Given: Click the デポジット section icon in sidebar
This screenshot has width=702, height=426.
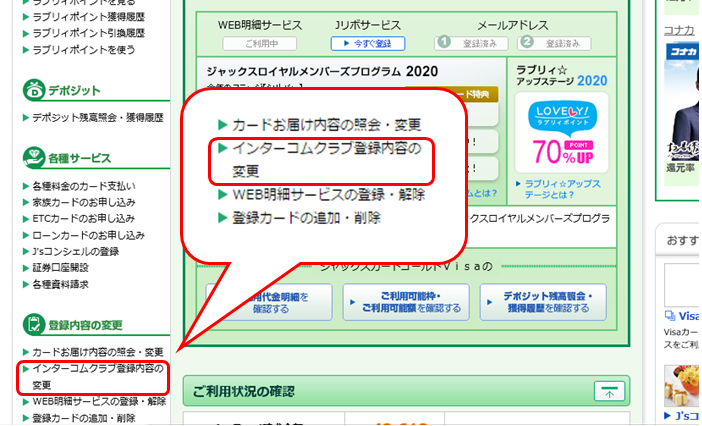Looking at the screenshot, I should point(34,89).
